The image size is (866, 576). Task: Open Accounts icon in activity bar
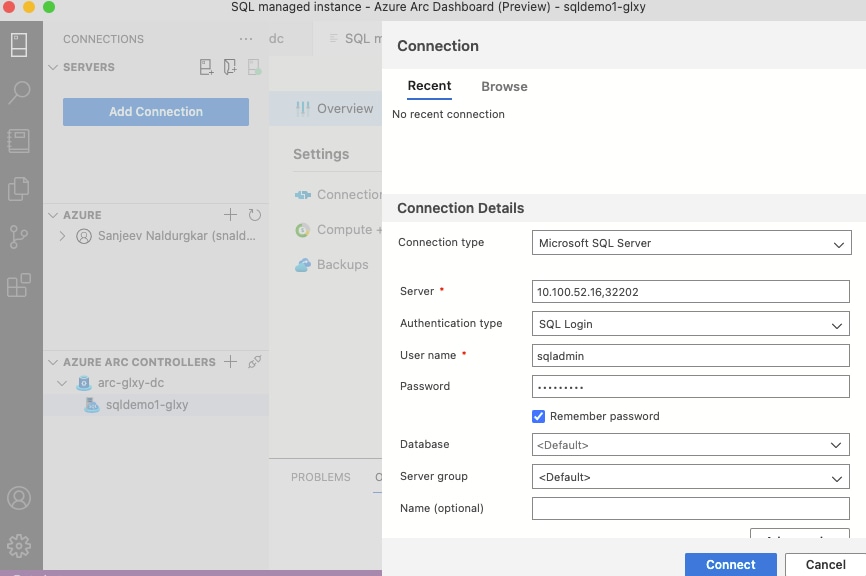tap(19, 498)
